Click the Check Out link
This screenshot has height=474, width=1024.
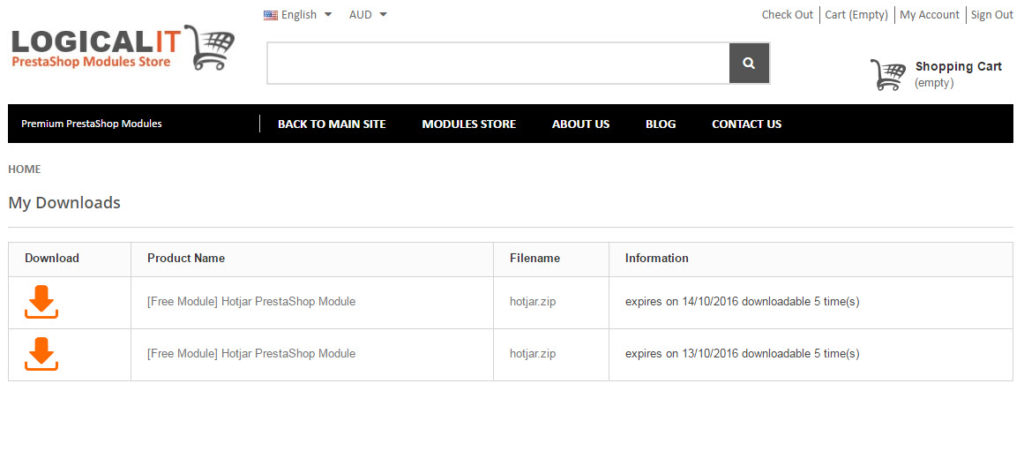pos(787,15)
